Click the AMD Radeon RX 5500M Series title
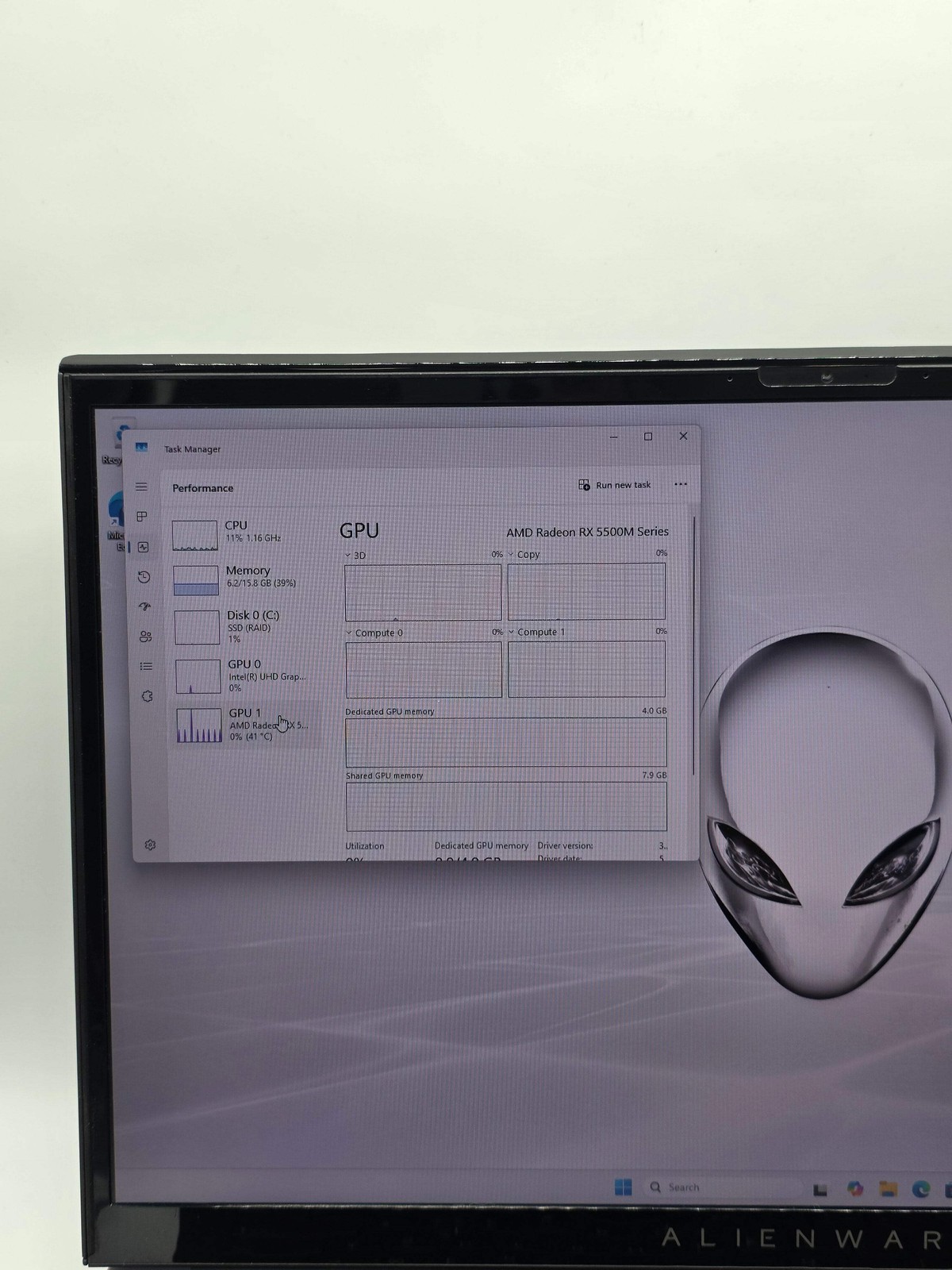Image resolution: width=952 pixels, height=1270 pixels. pos(588,532)
